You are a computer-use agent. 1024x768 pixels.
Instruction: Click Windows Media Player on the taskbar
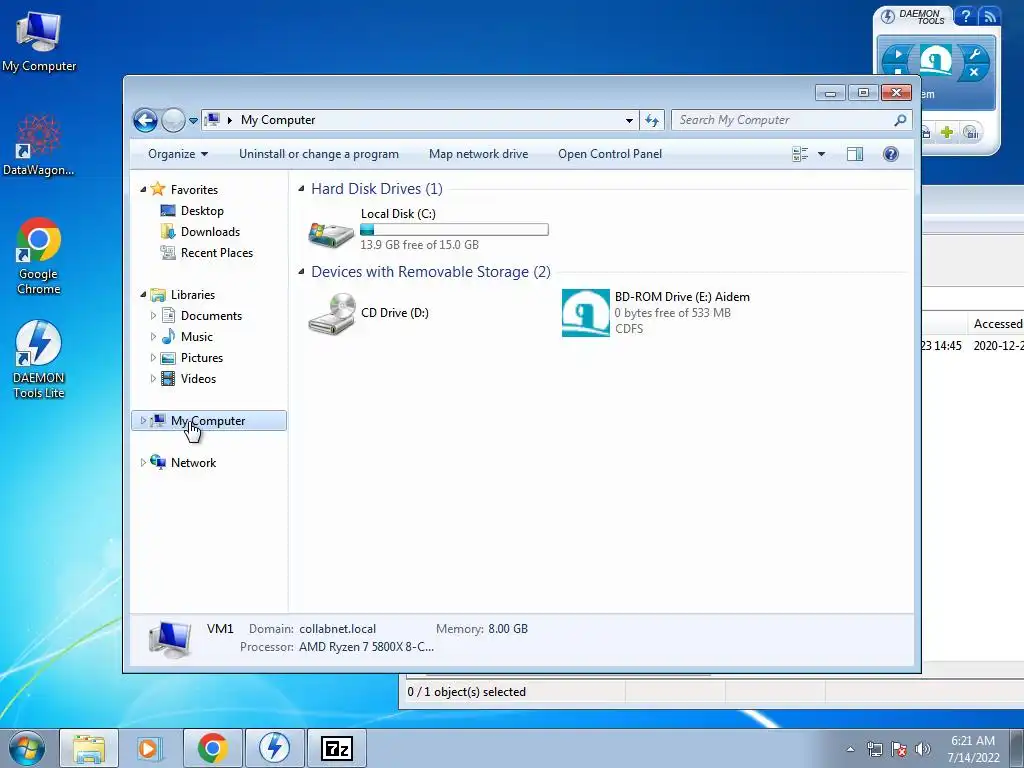(x=148, y=748)
